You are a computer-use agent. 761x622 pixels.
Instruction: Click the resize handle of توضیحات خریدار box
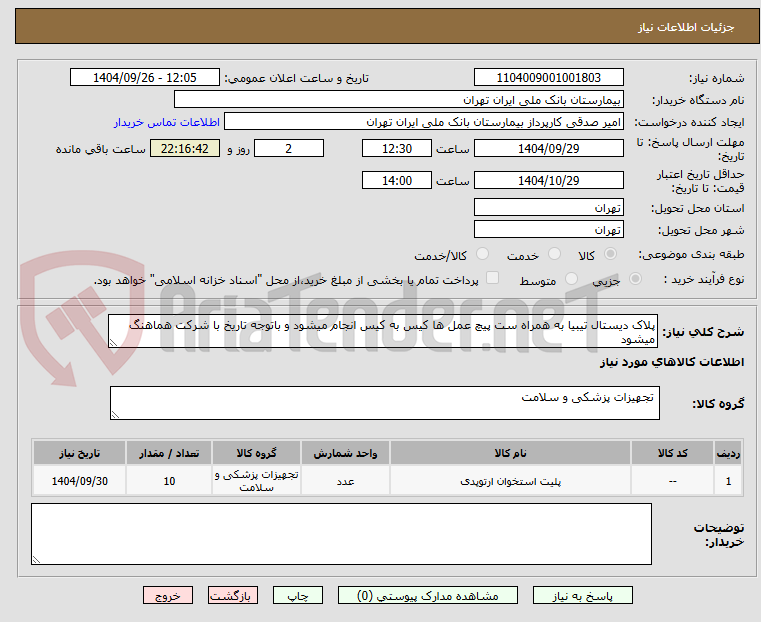[36, 559]
